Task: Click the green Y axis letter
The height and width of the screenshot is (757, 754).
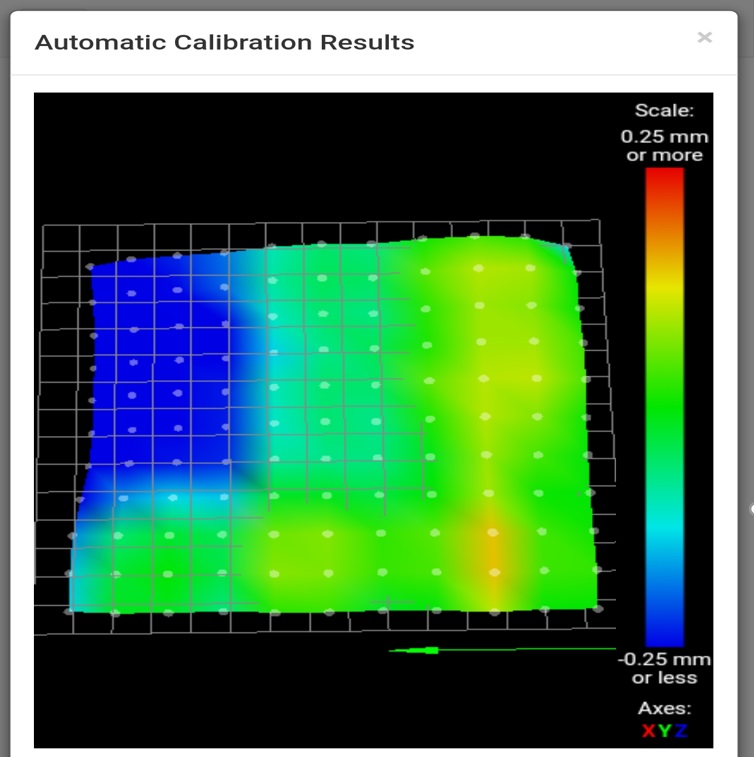Action: point(664,731)
